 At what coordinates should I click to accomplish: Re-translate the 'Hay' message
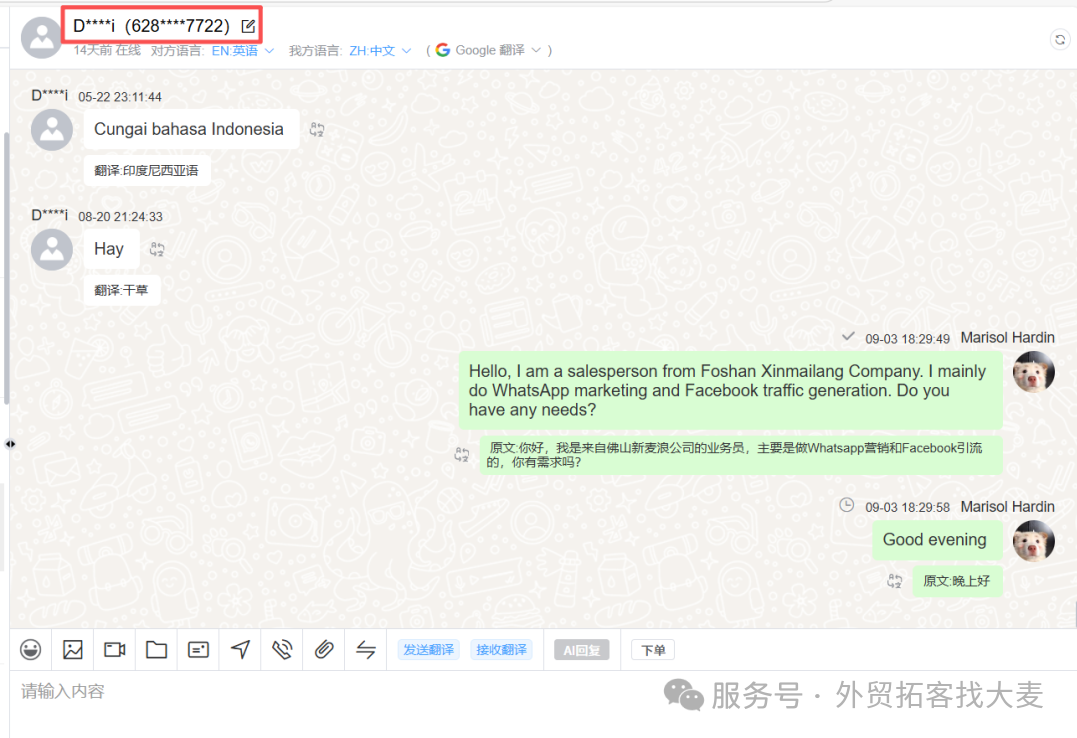click(157, 249)
